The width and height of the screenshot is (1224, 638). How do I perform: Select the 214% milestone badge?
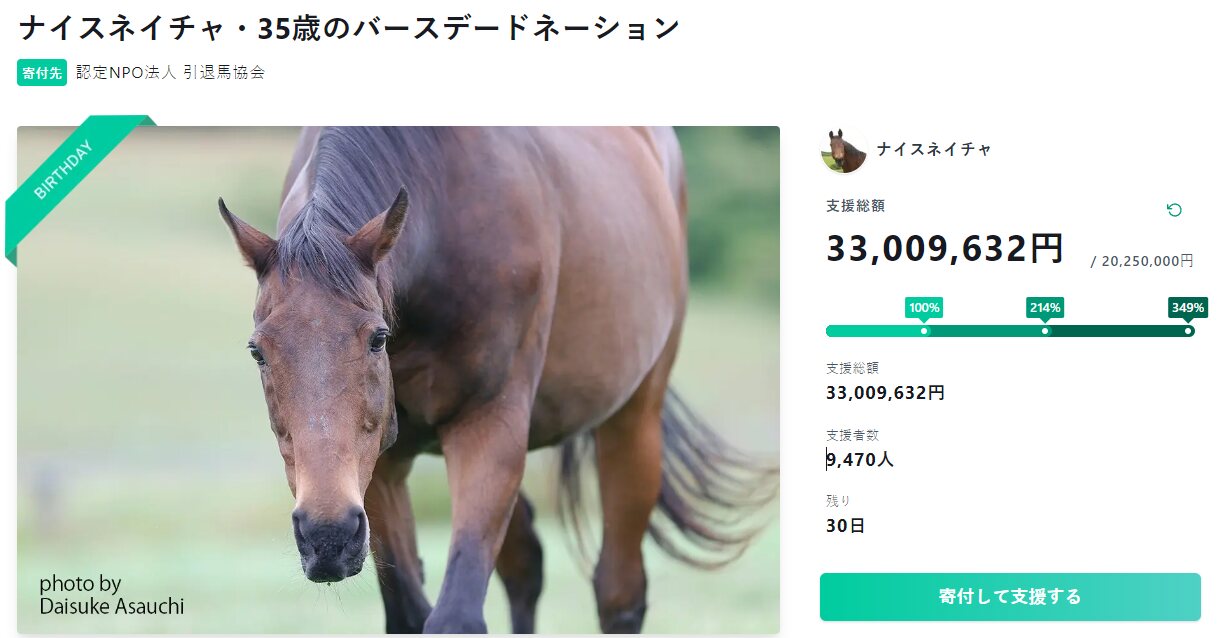1045,308
